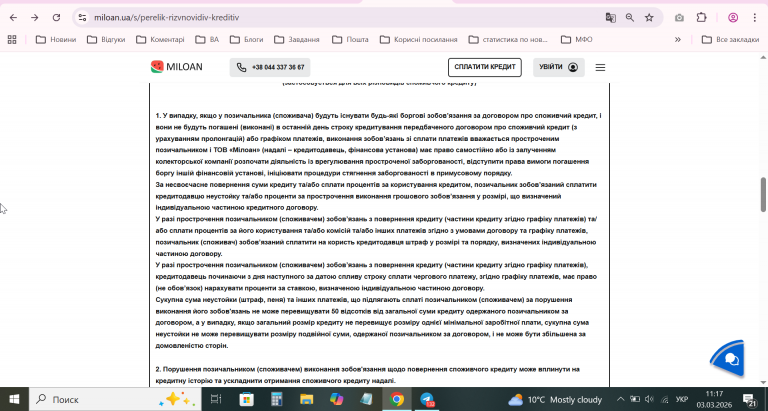Click the СПЛАТИТИ КРЕДИТ button
768x411 pixels.
(484, 68)
